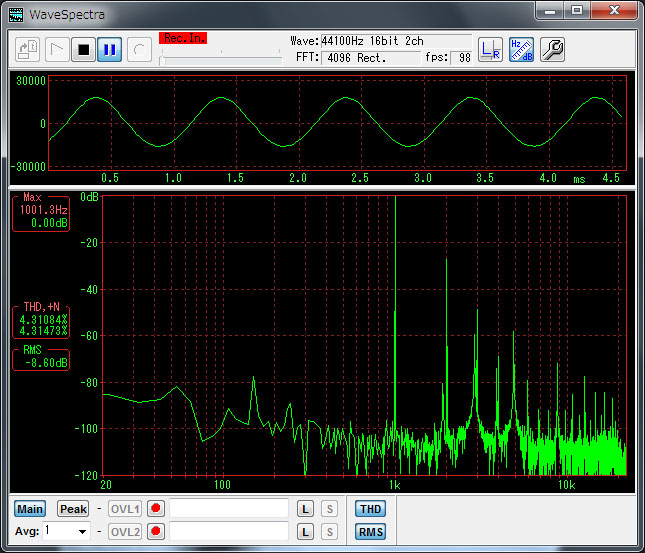Click the OVL1 text input field
The image size is (645, 553).
(229, 509)
